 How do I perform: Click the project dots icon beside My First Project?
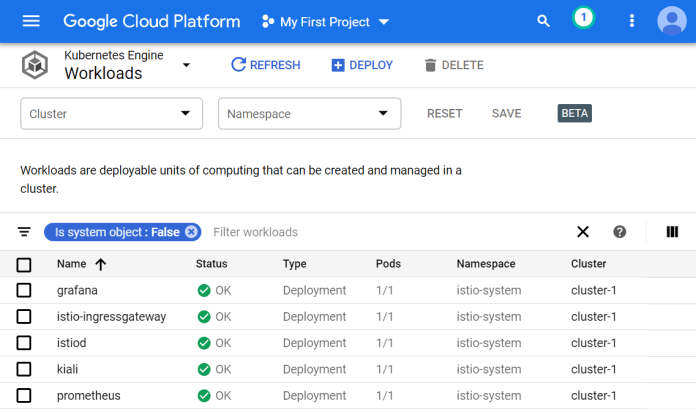tap(268, 21)
